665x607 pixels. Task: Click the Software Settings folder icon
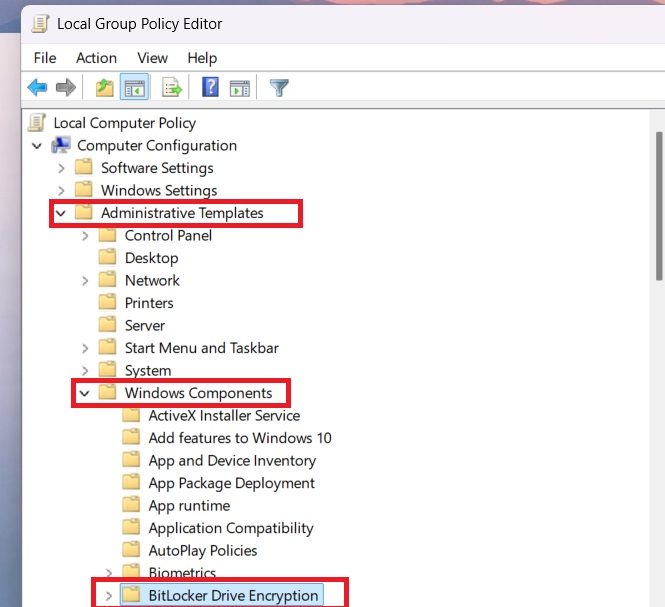(x=84, y=167)
